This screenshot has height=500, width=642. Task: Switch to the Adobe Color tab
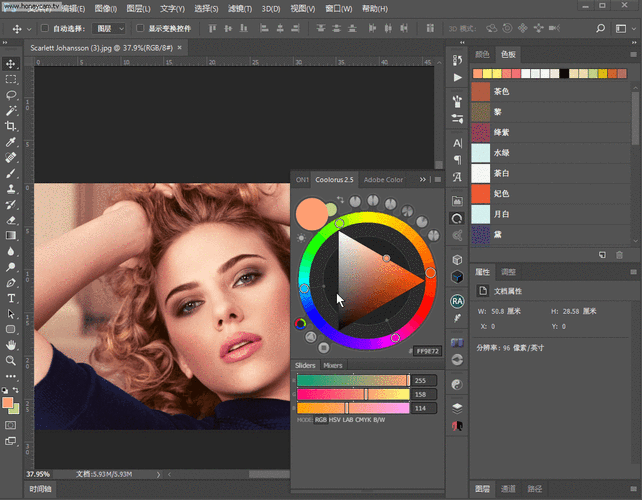pyautogui.click(x=383, y=180)
